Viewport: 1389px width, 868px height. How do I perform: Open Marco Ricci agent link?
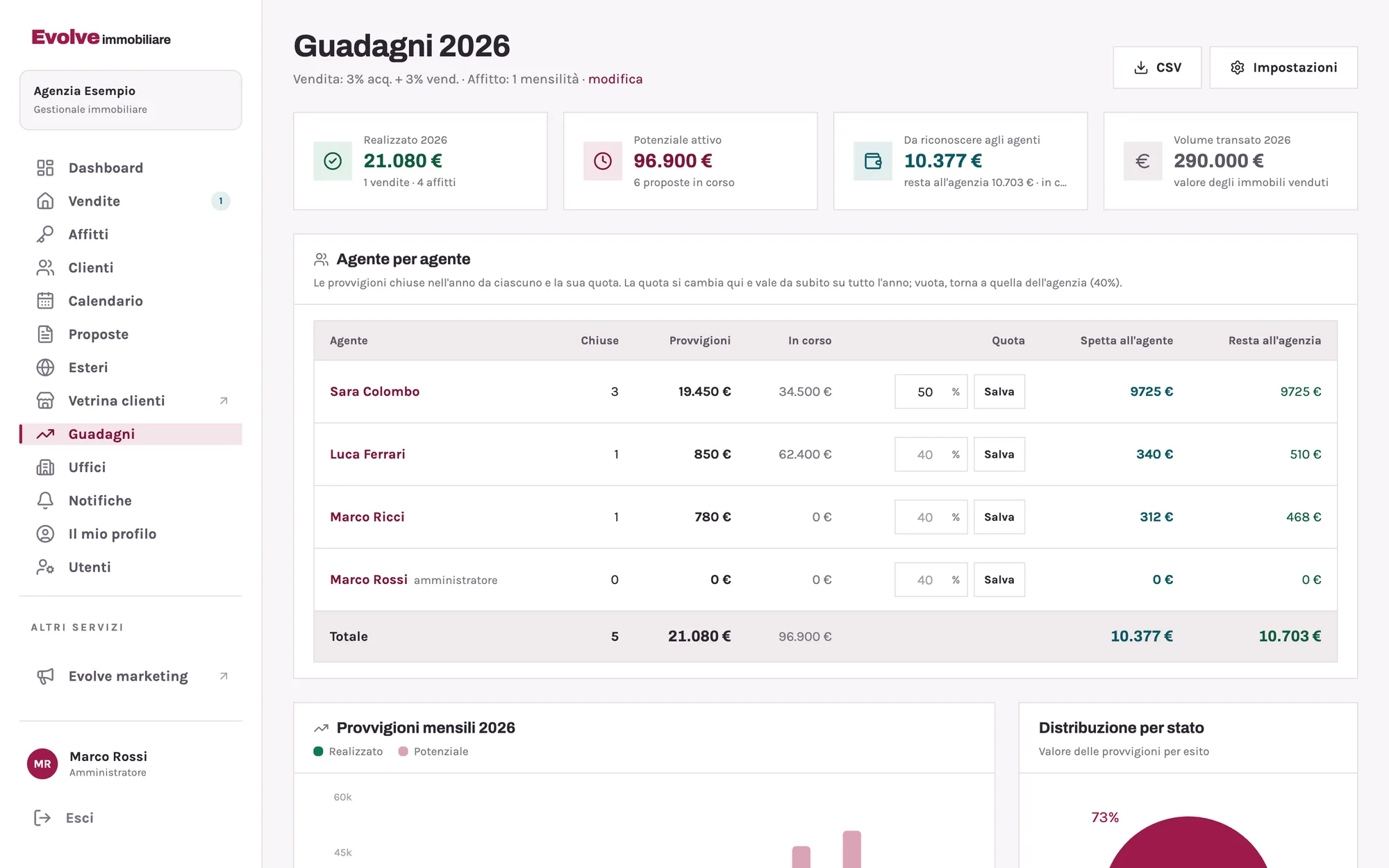click(x=367, y=517)
